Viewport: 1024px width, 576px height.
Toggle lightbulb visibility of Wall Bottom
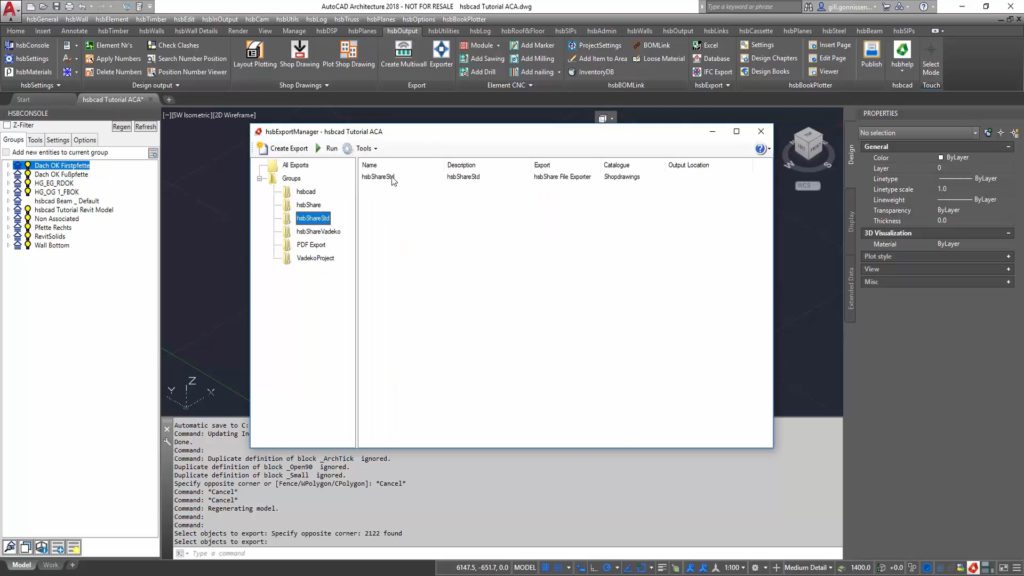(x=27, y=246)
